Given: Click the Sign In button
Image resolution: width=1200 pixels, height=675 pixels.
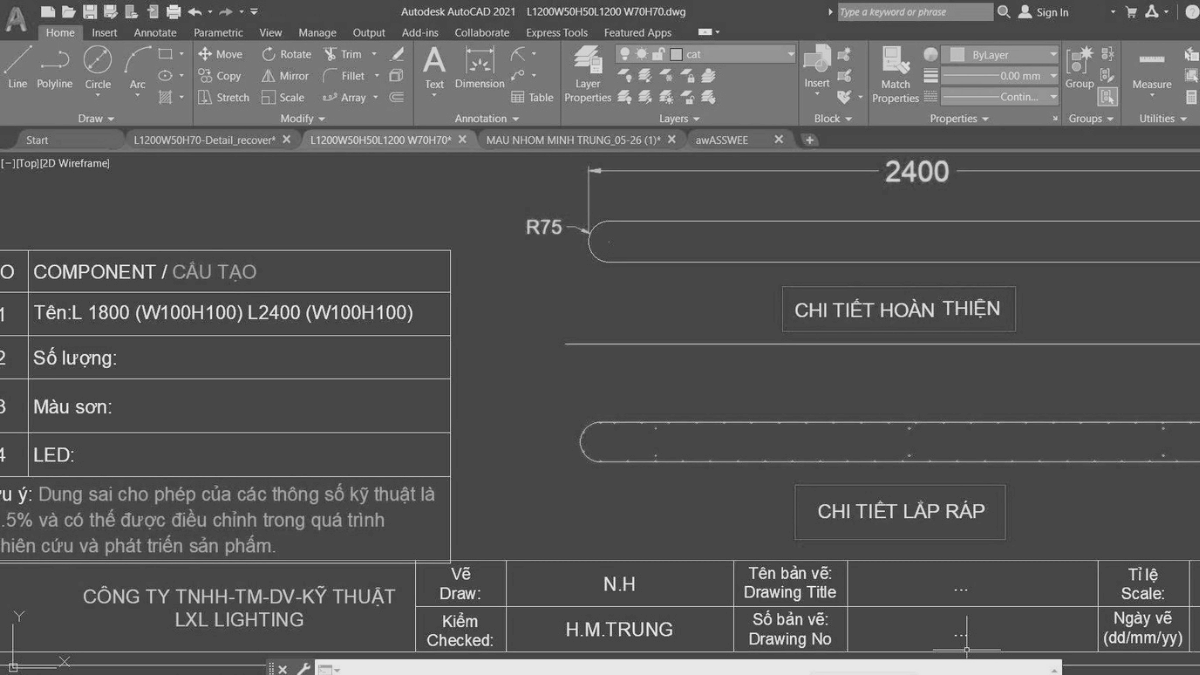Looking at the screenshot, I should tap(1044, 12).
